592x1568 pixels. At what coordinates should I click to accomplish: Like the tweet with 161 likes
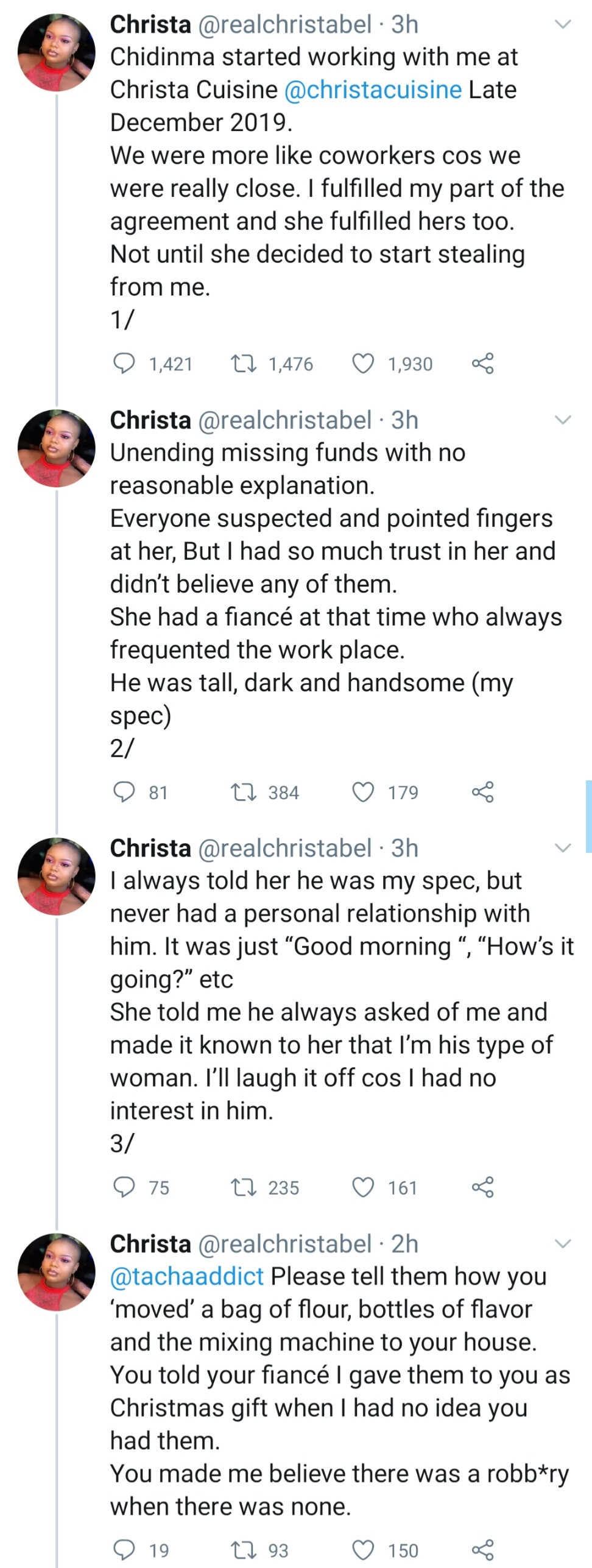pyautogui.click(x=364, y=1187)
